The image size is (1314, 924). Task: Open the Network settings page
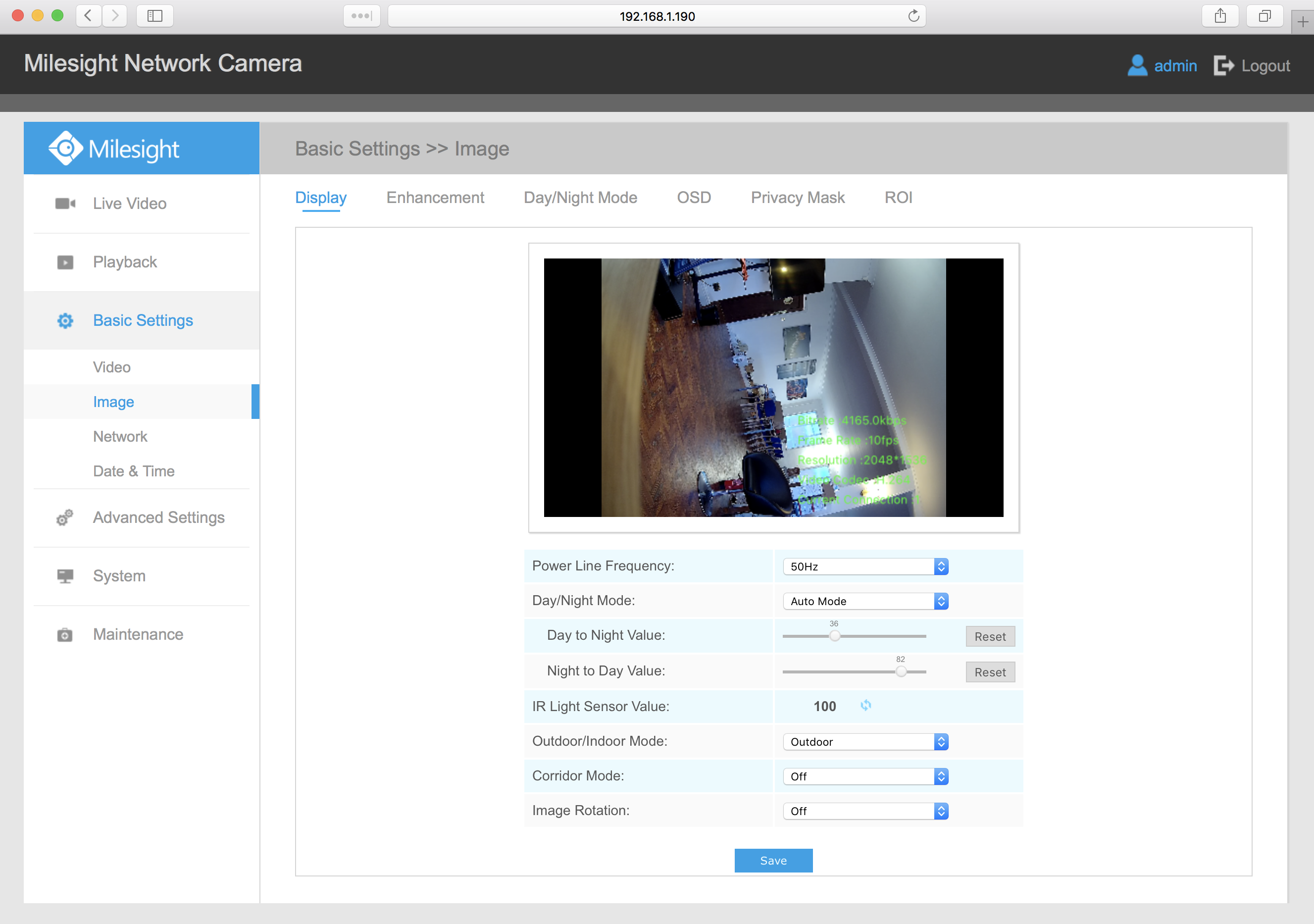(x=120, y=436)
